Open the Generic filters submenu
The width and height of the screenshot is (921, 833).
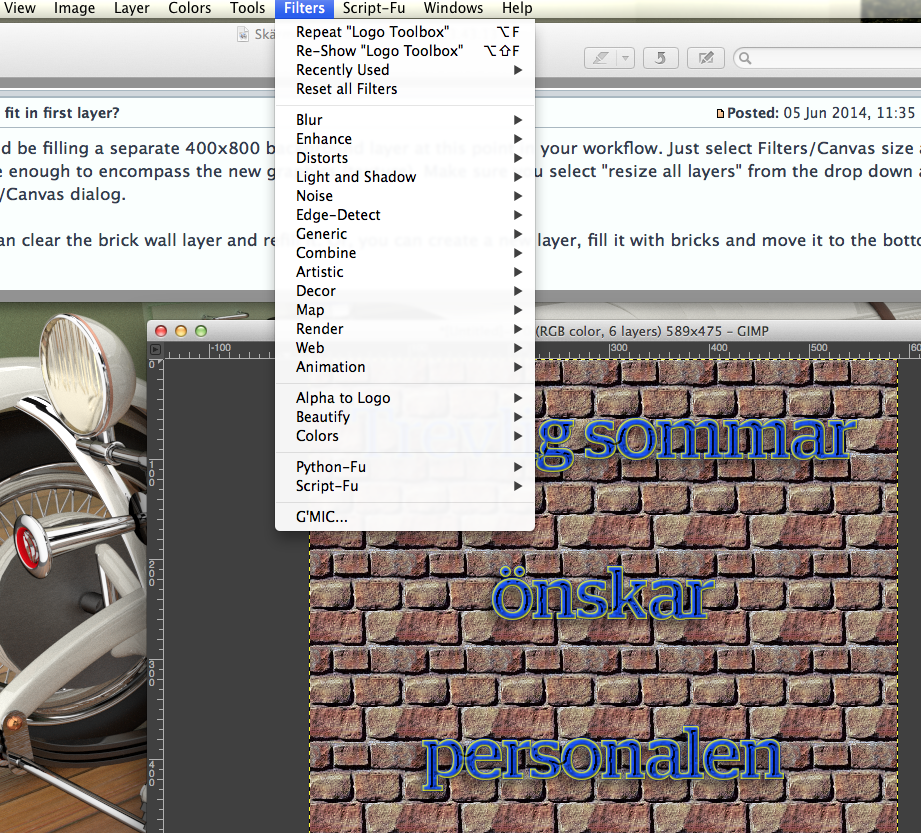[x=405, y=234]
